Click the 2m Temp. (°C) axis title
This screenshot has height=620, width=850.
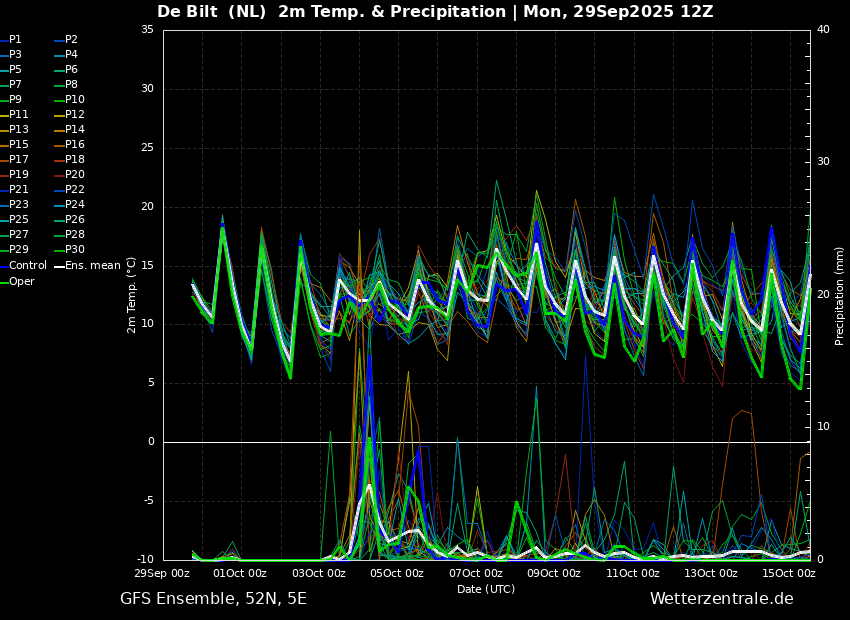point(132,295)
